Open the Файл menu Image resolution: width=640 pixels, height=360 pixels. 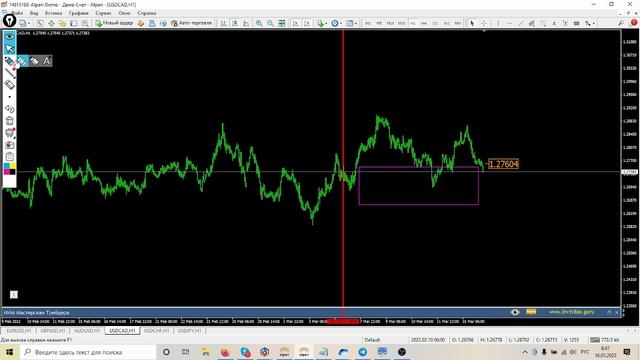click(x=17, y=13)
